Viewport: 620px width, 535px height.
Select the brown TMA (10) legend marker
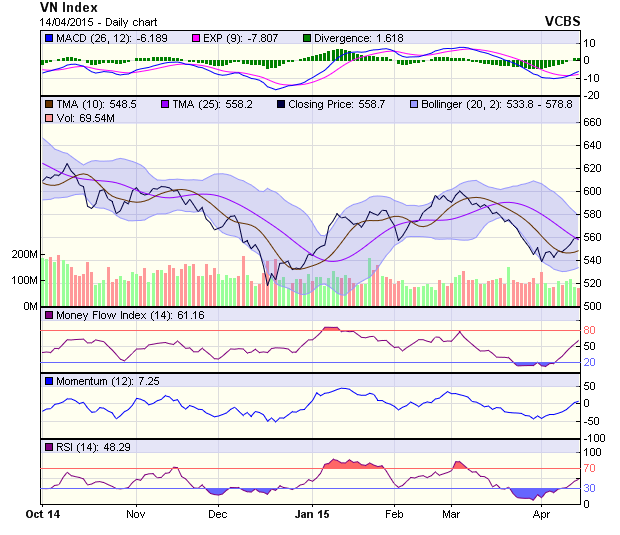click(x=49, y=104)
